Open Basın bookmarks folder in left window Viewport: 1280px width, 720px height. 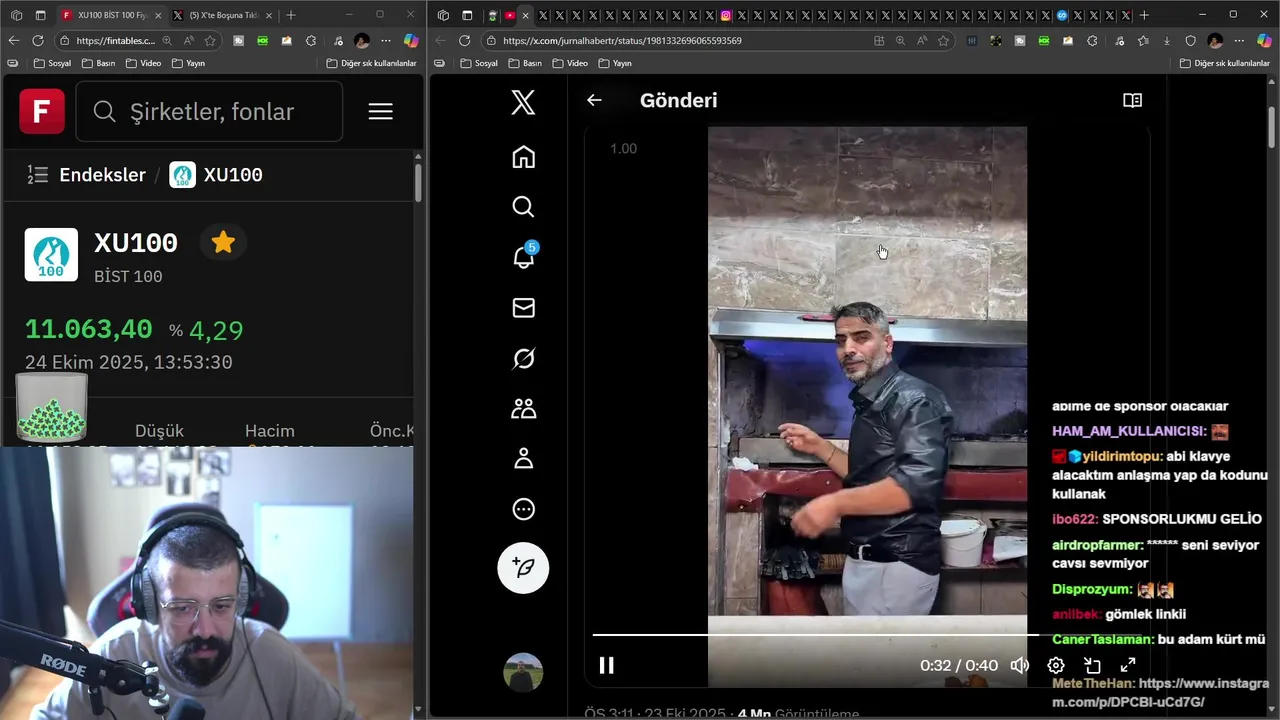point(98,63)
